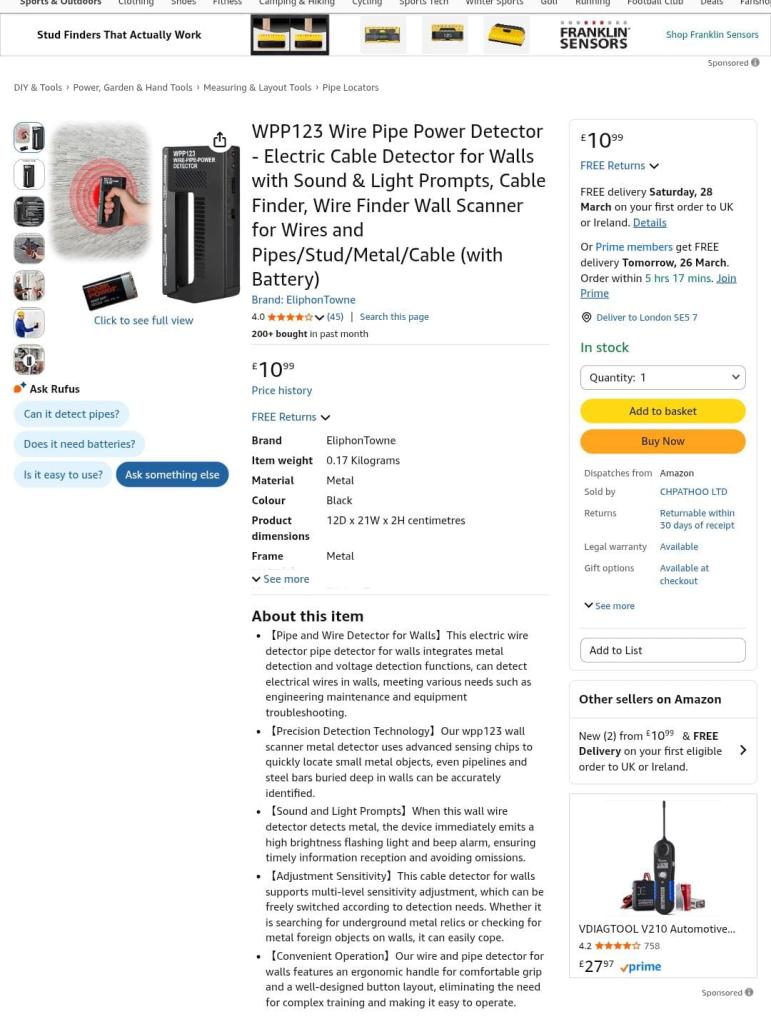
Task: Click the delivery location pin icon
Action: coord(586,317)
